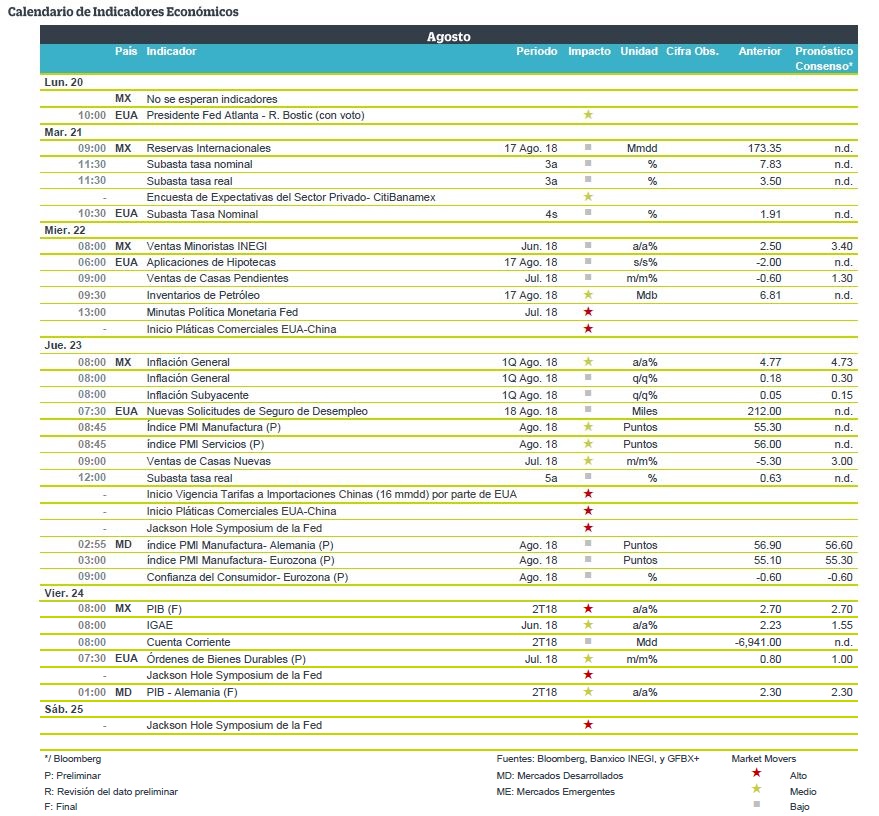Viewport: 879px width, 816px height.
Task: Click the gray impact square for Ventas Minoristas INEGI
Action: 588,245
